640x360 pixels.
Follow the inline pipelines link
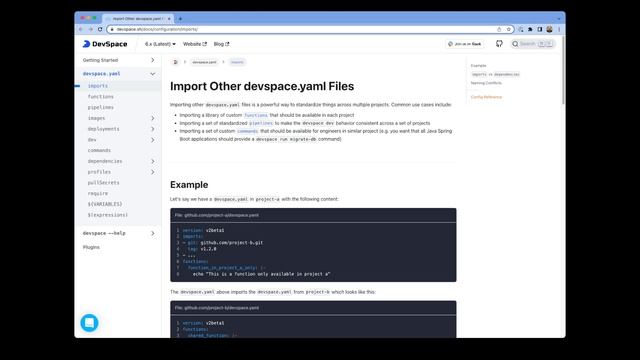pyautogui.click(x=261, y=123)
